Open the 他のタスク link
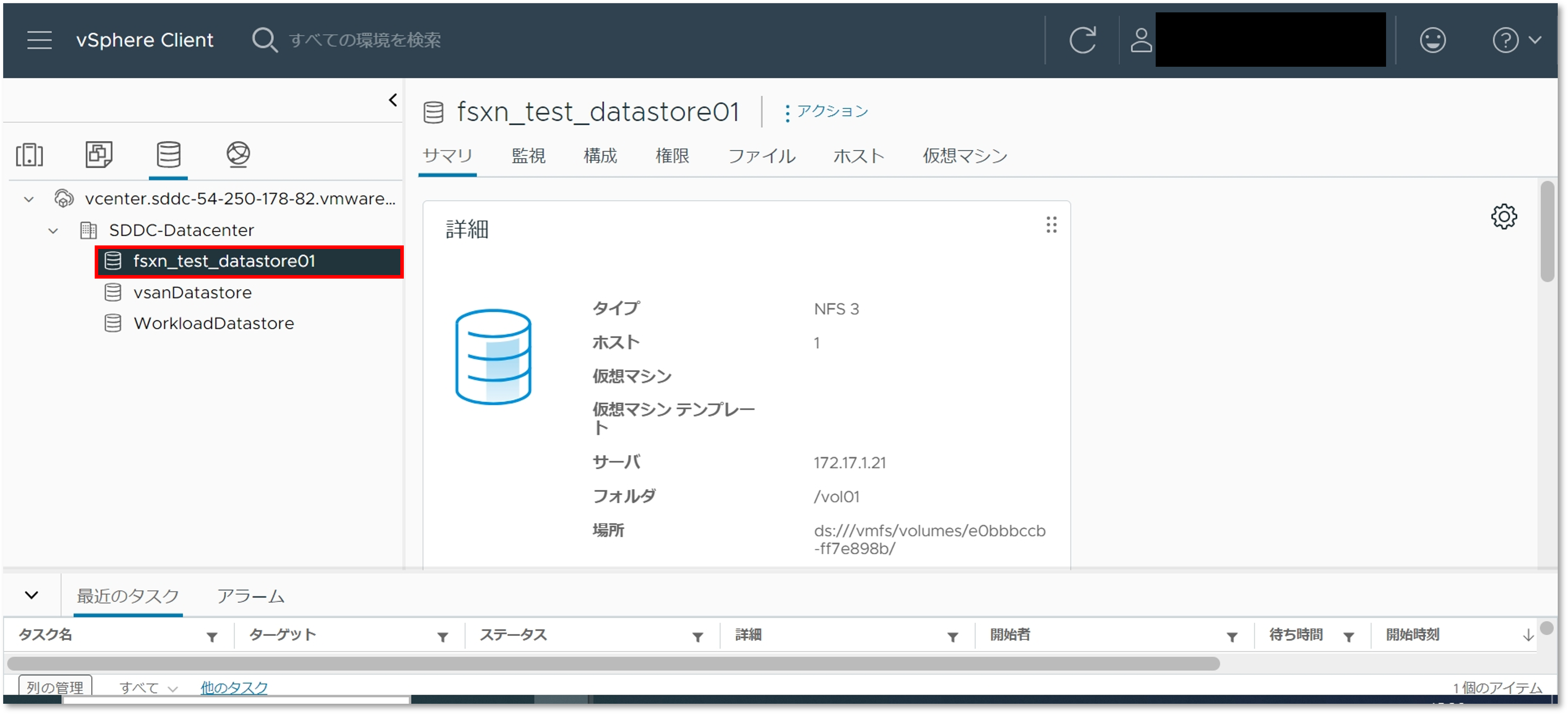Image resolution: width=1568 pixels, height=714 pixels. click(x=234, y=688)
